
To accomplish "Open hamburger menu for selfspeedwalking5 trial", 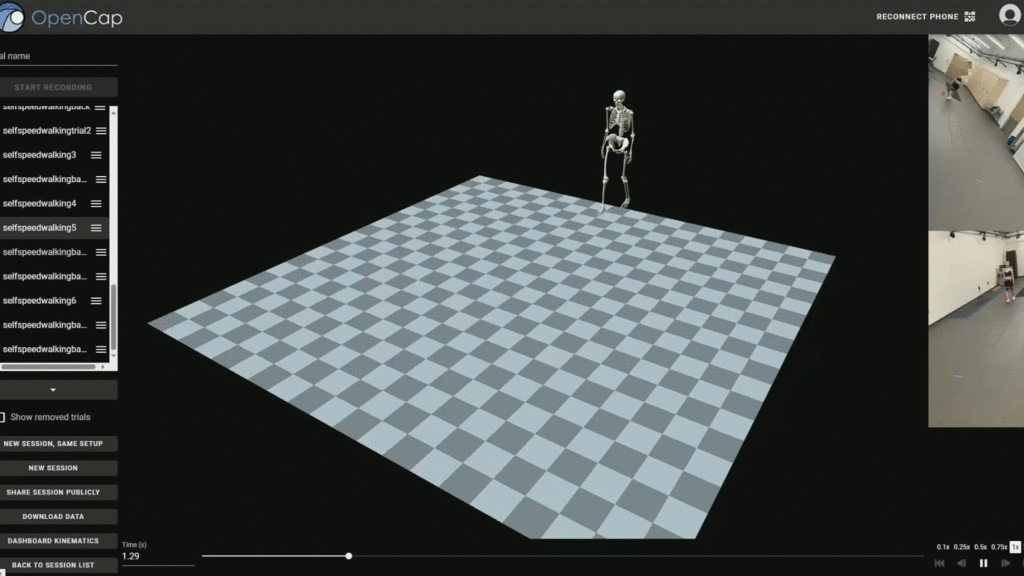I will [x=96, y=228].
